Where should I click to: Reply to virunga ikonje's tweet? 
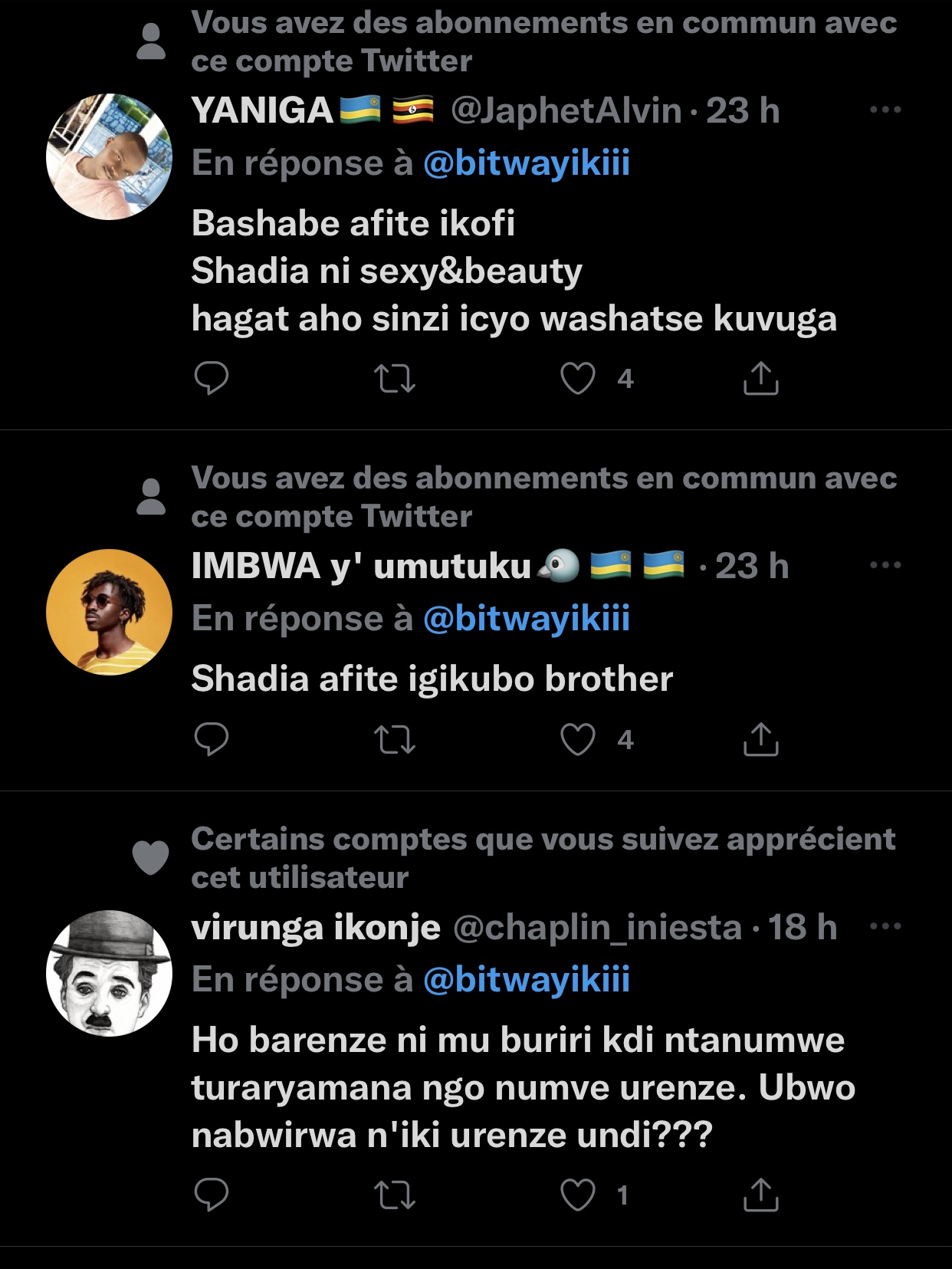[x=212, y=1195]
